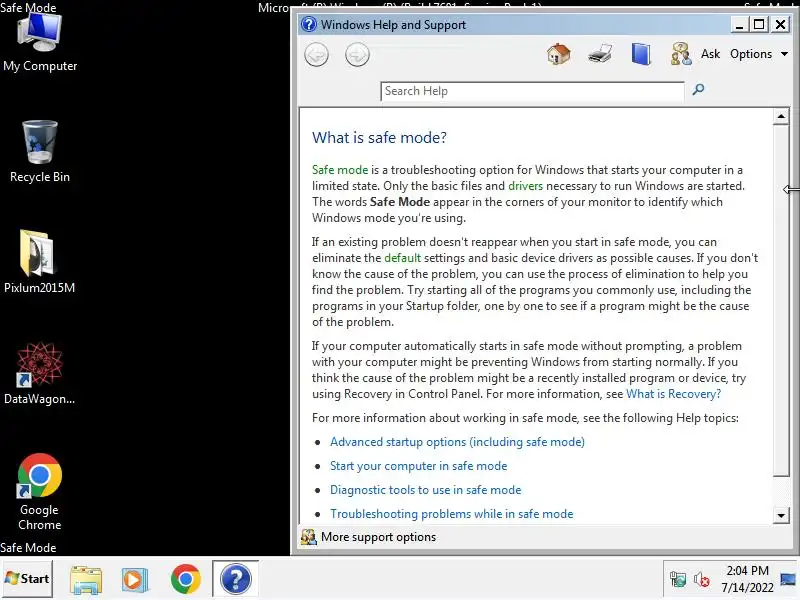Viewport: 800px width, 600px height.
Task: Click More support options
Action: (378, 537)
